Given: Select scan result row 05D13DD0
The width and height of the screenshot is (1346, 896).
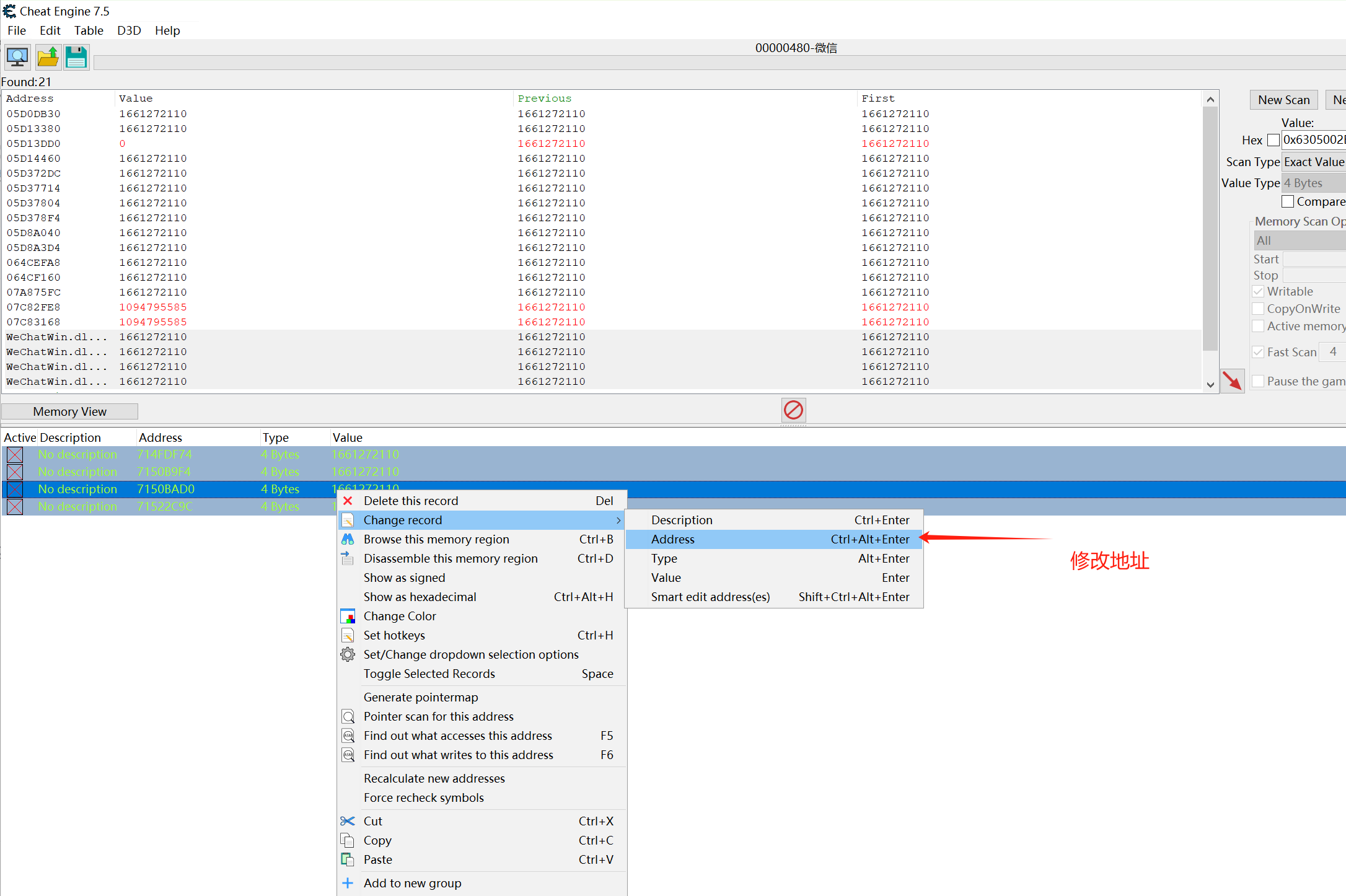Looking at the screenshot, I should [x=601, y=143].
